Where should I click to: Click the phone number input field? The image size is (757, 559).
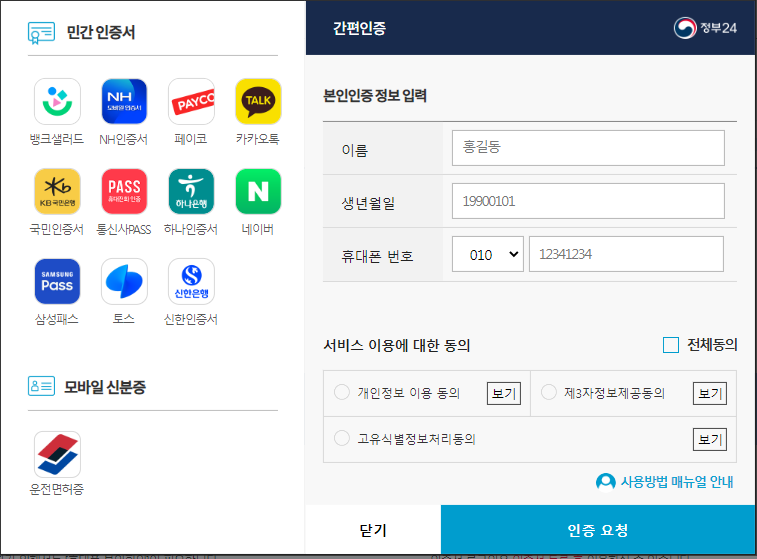point(626,254)
